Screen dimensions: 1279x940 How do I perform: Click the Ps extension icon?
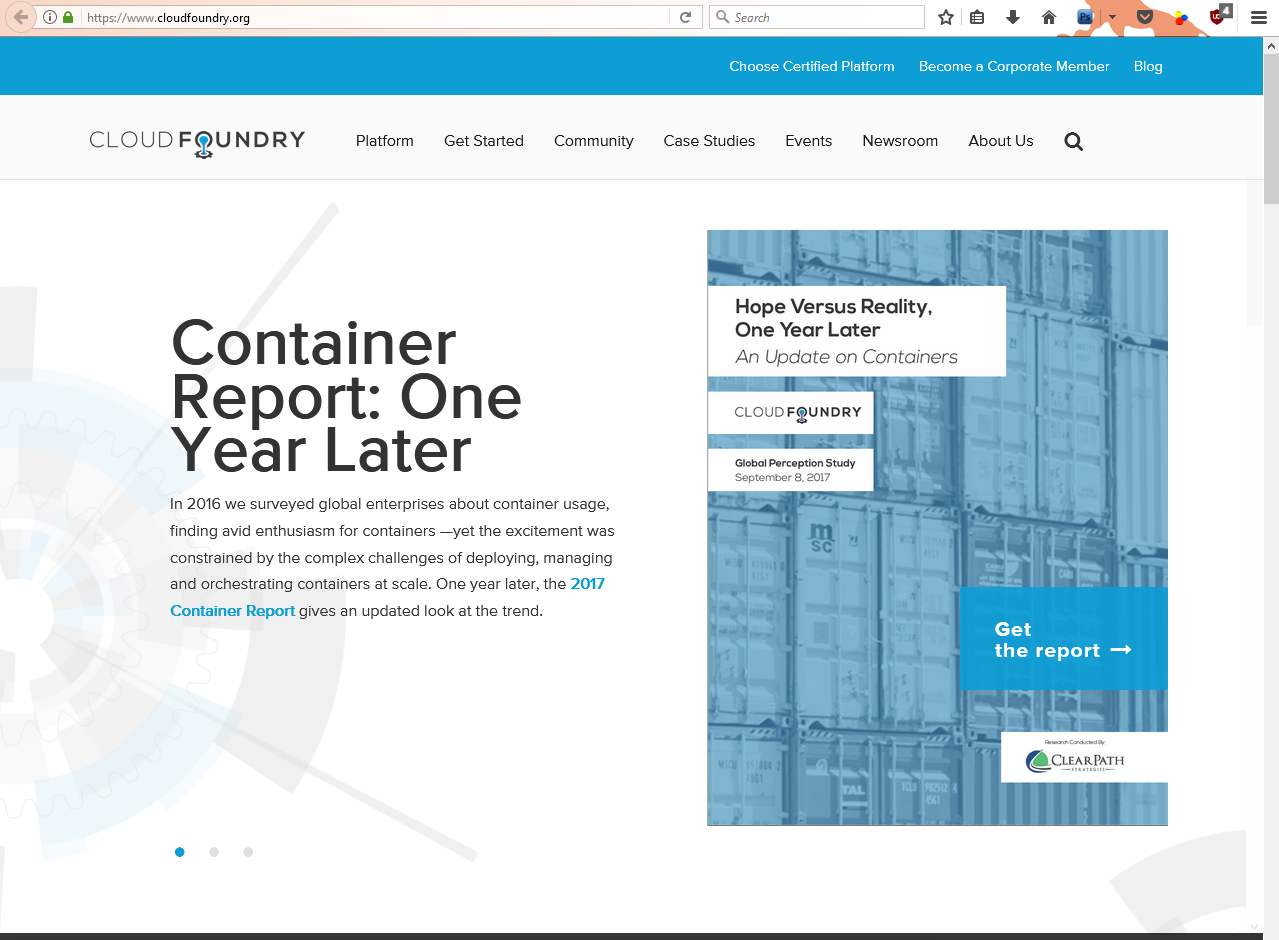tap(1085, 17)
